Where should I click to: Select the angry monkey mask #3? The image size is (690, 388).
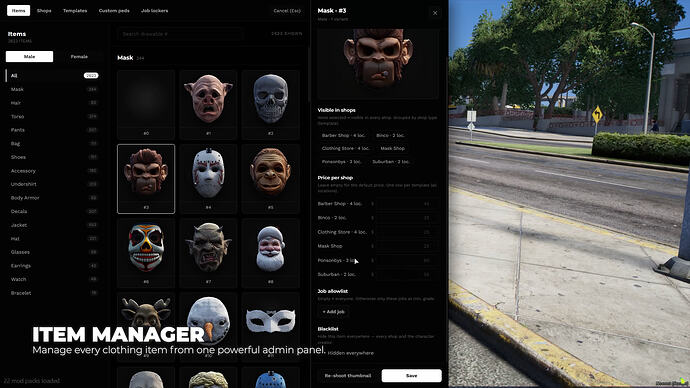(x=146, y=179)
